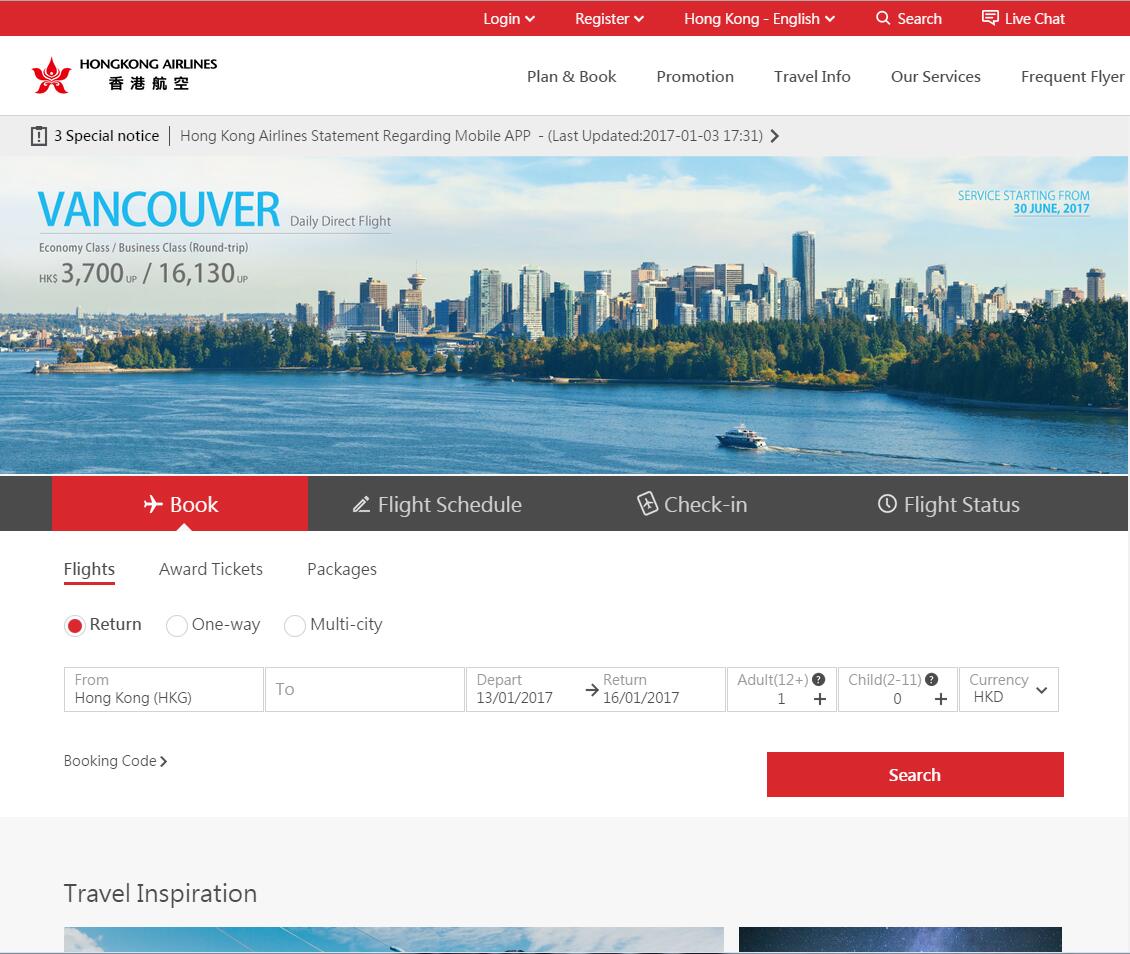The image size is (1130, 954).
Task: Click the night sky Travel Inspiration thumbnail
Action: tap(900, 940)
